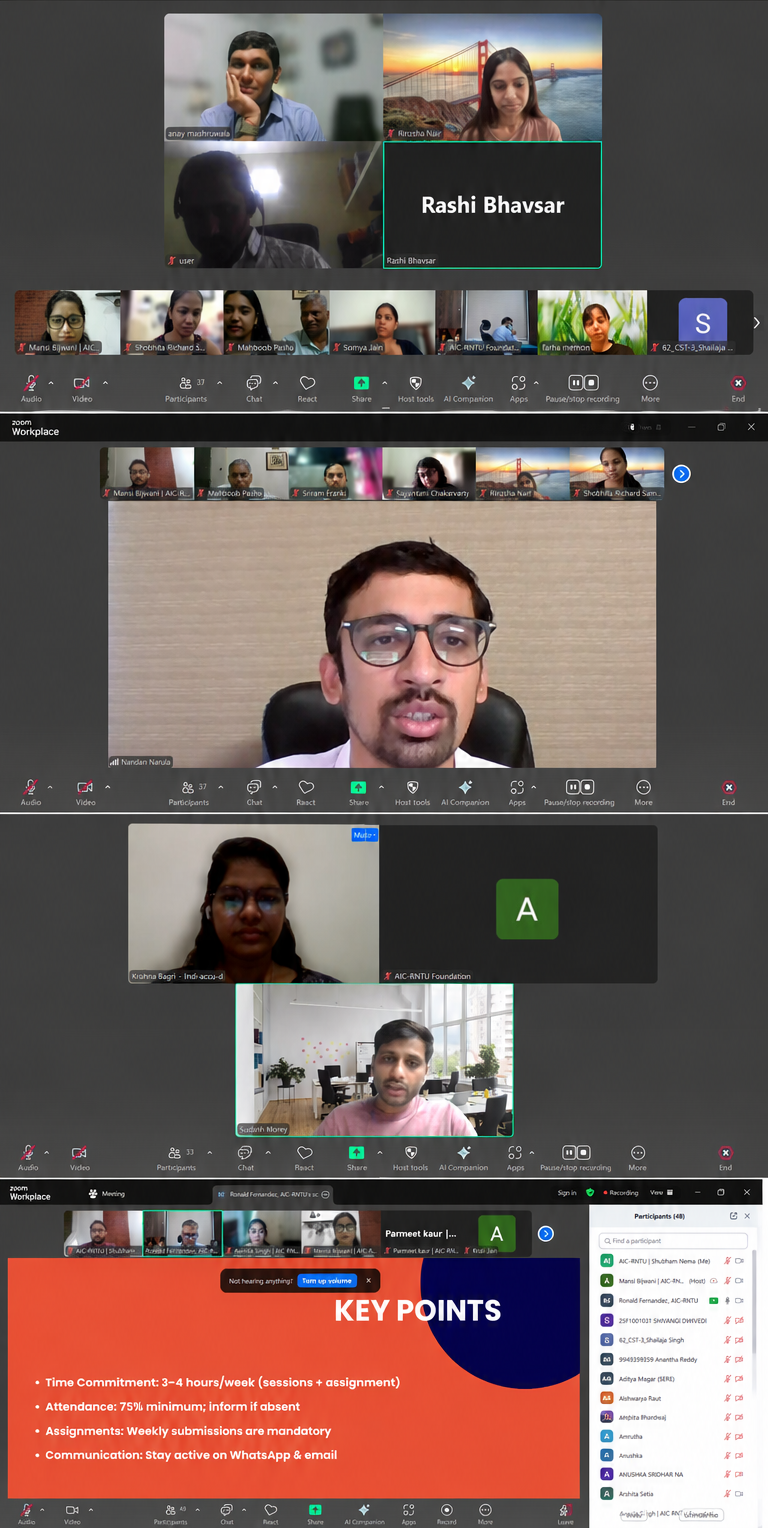Open Participants list showing 49 in toolbar

tap(170, 1513)
